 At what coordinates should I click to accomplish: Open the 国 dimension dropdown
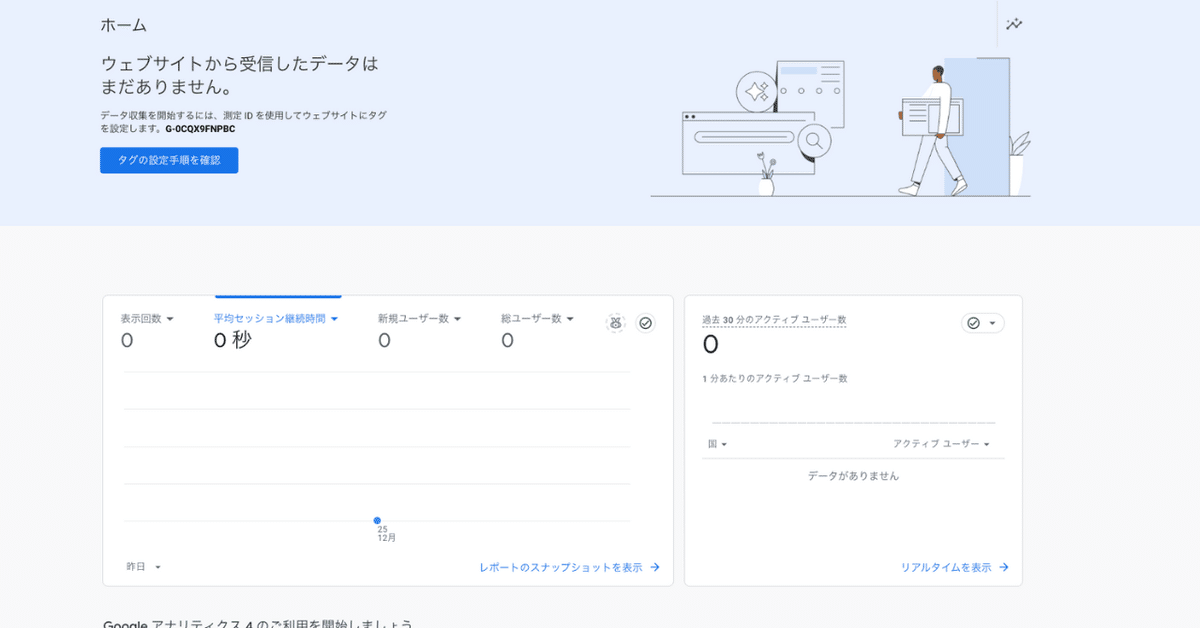point(718,444)
